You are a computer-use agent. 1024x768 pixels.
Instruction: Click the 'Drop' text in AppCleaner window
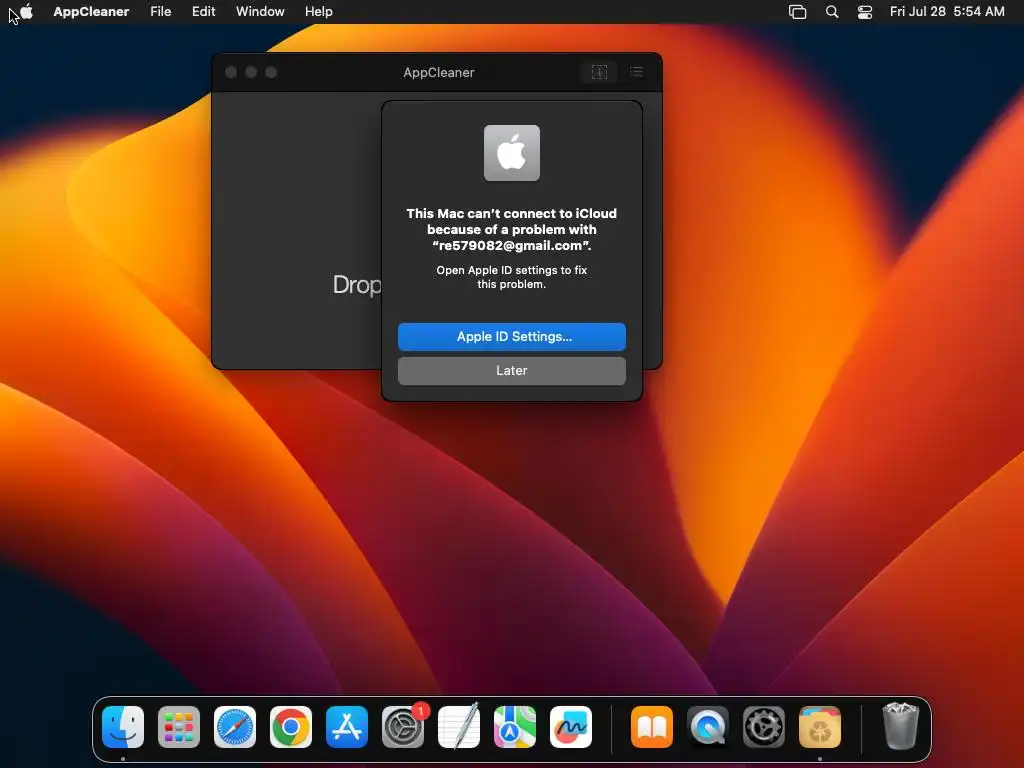(357, 285)
